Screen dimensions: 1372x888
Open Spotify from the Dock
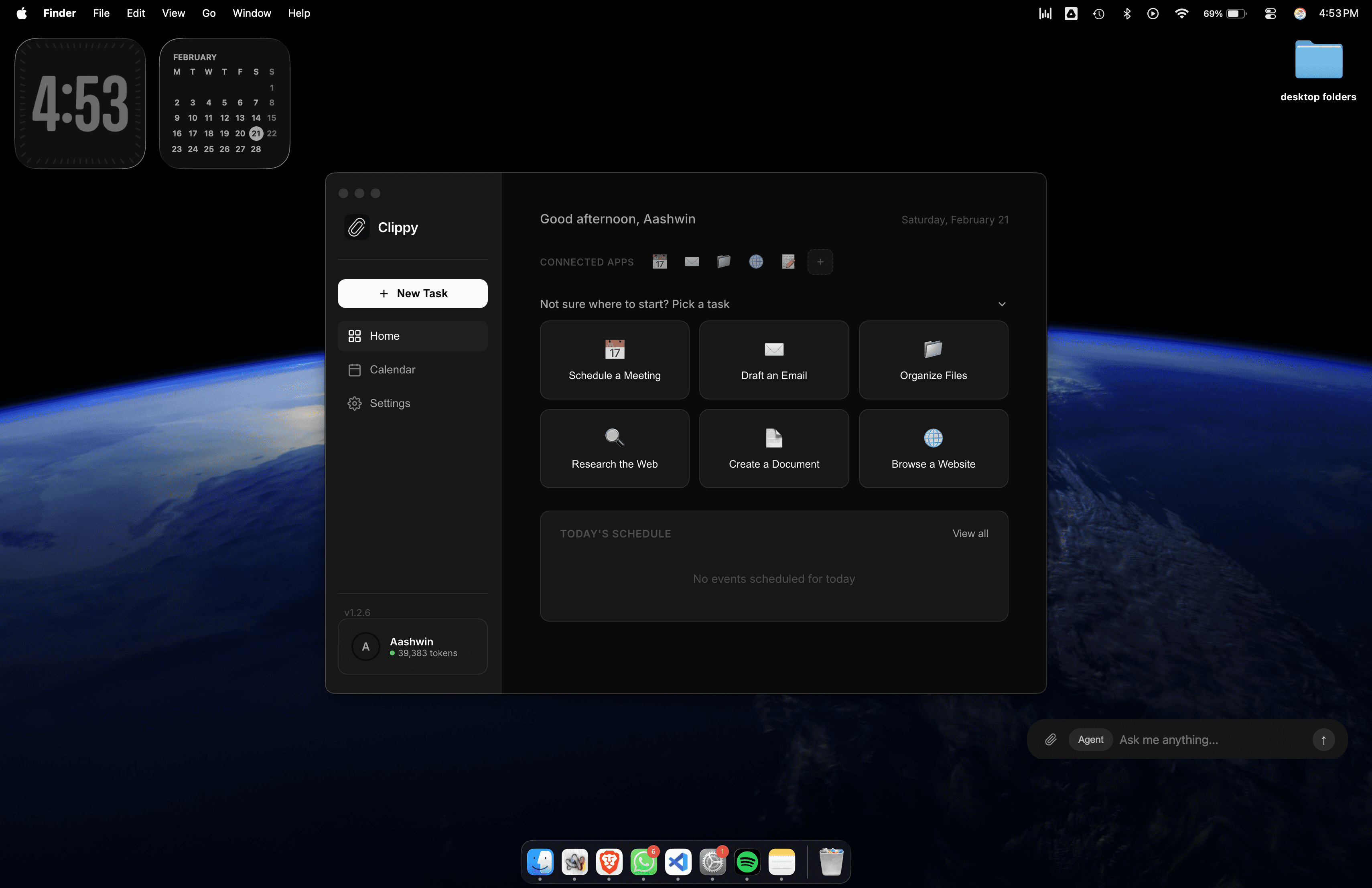coord(747,862)
